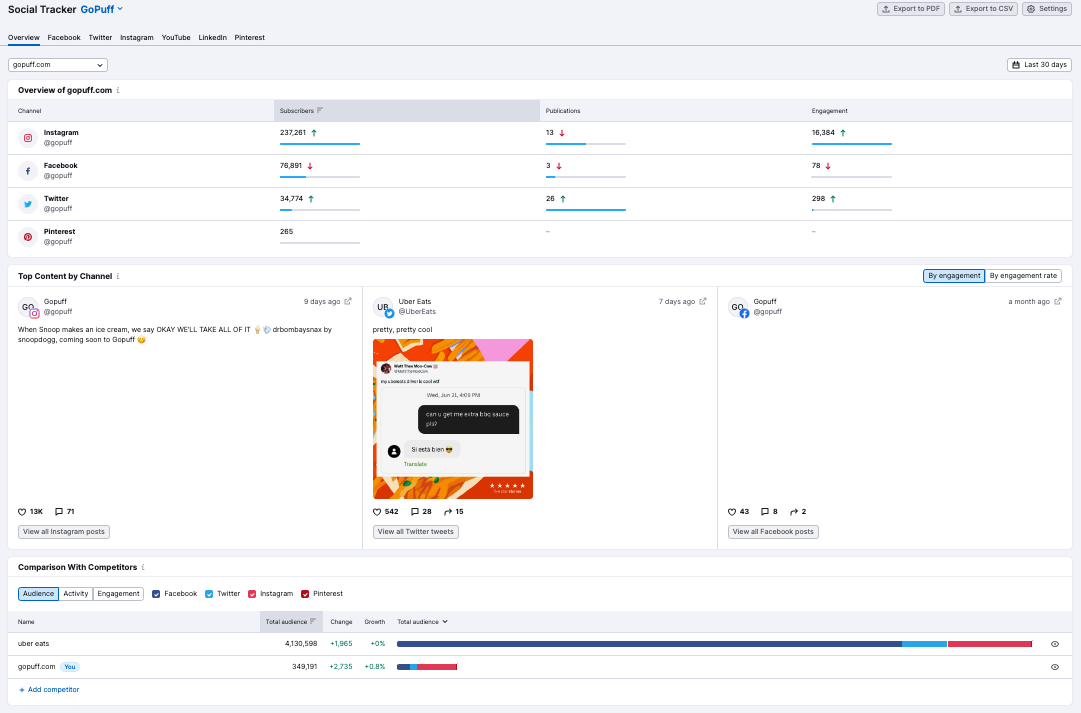Click the comment icon showing 8 comments
The height and width of the screenshot is (713, 1081).
pyautogui.click(x=765, y=512)
